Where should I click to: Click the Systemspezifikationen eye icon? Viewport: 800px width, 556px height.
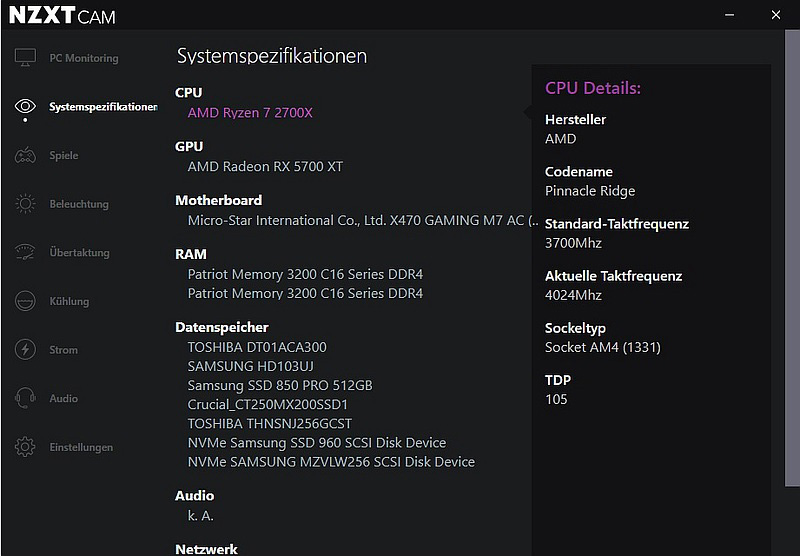coord(25,106)
